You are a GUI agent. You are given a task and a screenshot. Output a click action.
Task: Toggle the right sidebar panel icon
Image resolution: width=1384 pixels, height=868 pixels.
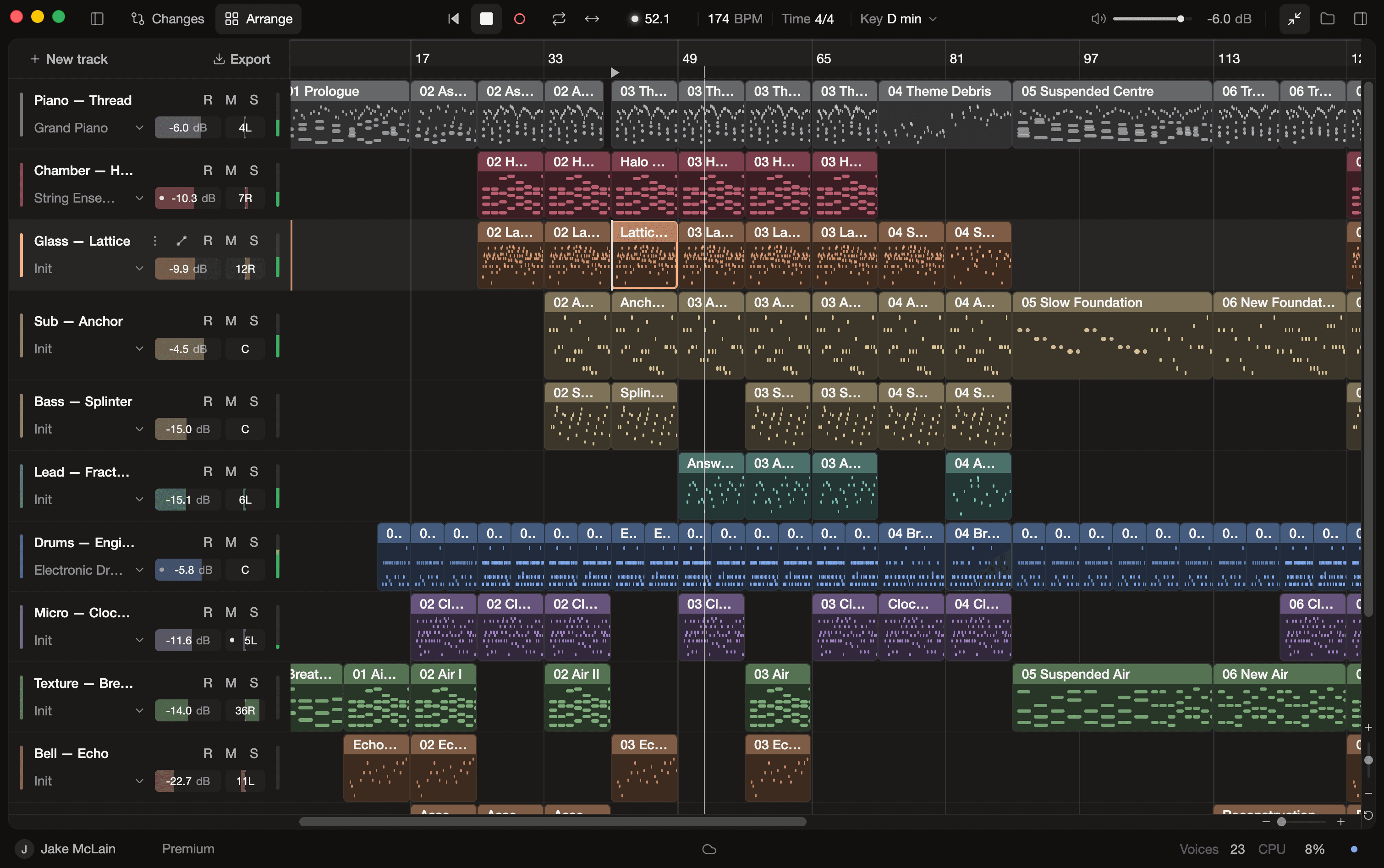pos(1360,19)
